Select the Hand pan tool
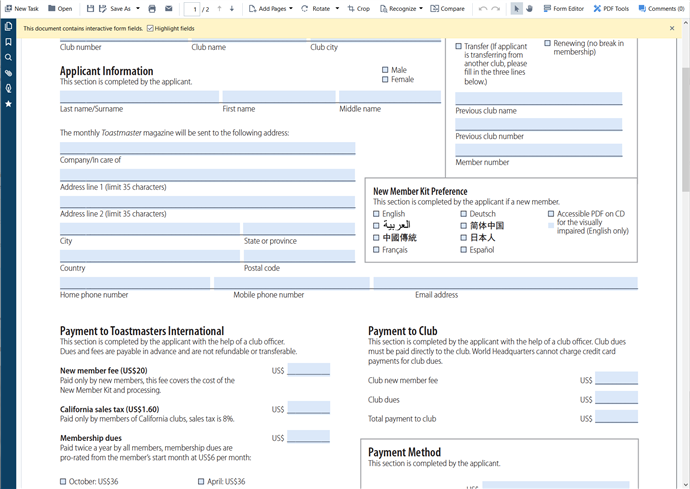The image size is (690, 489). coord(529,8)
